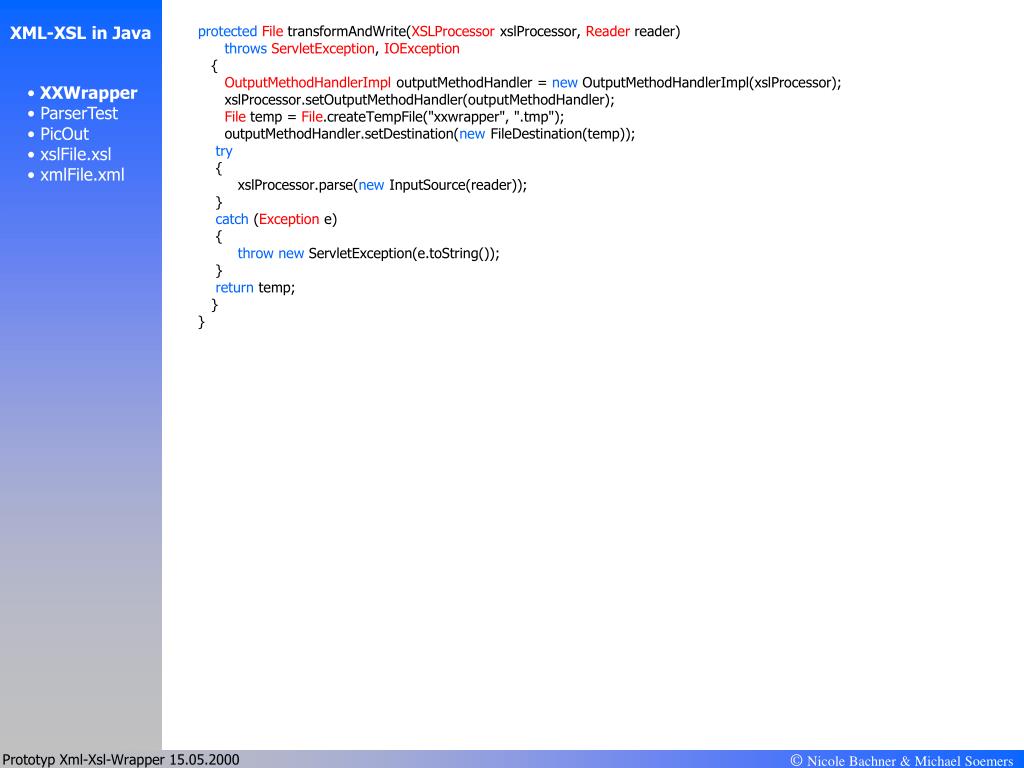Click the IOException type name
This screenshot has width=1024, height=768.
click(x=422, y=48)
